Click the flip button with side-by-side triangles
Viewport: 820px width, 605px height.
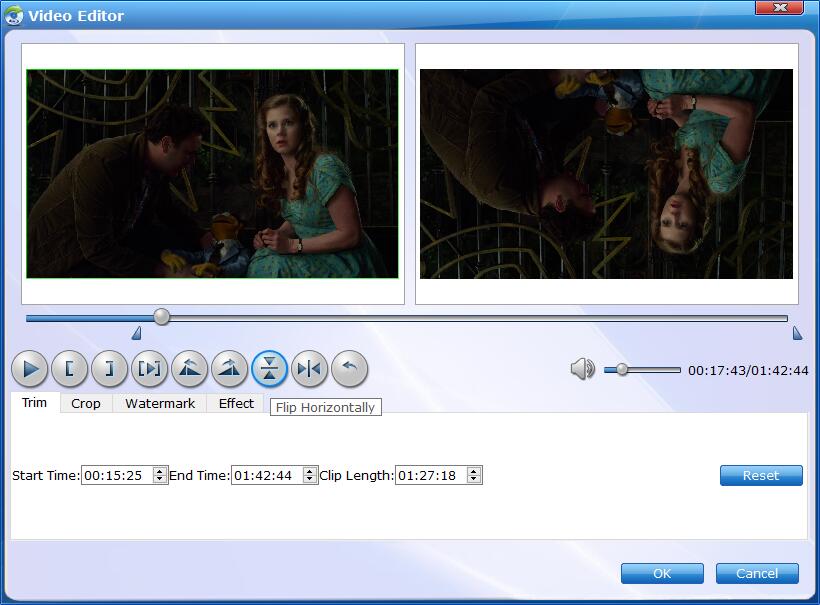[309, 369]
